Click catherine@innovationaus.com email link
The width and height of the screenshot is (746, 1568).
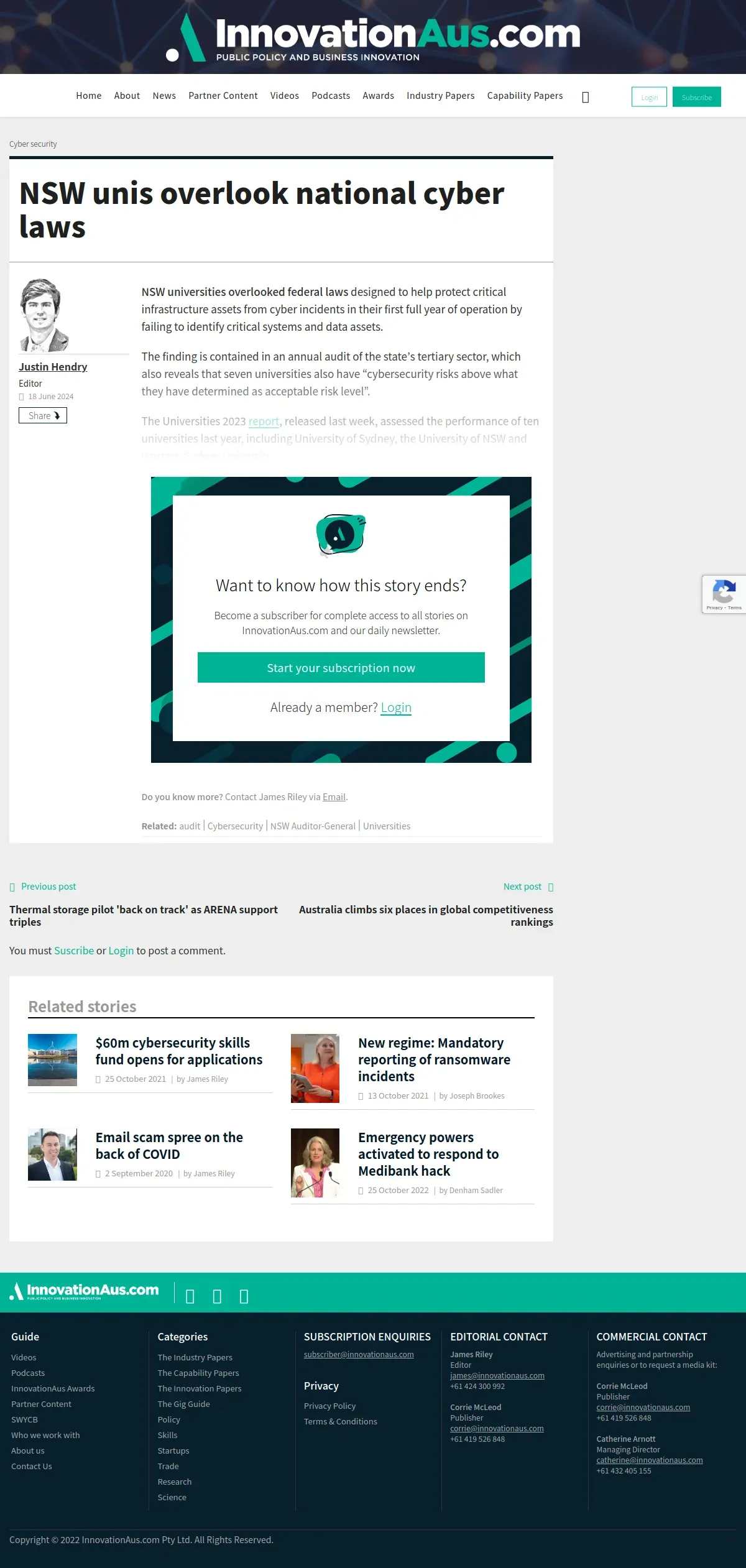tap(650, 1460)
